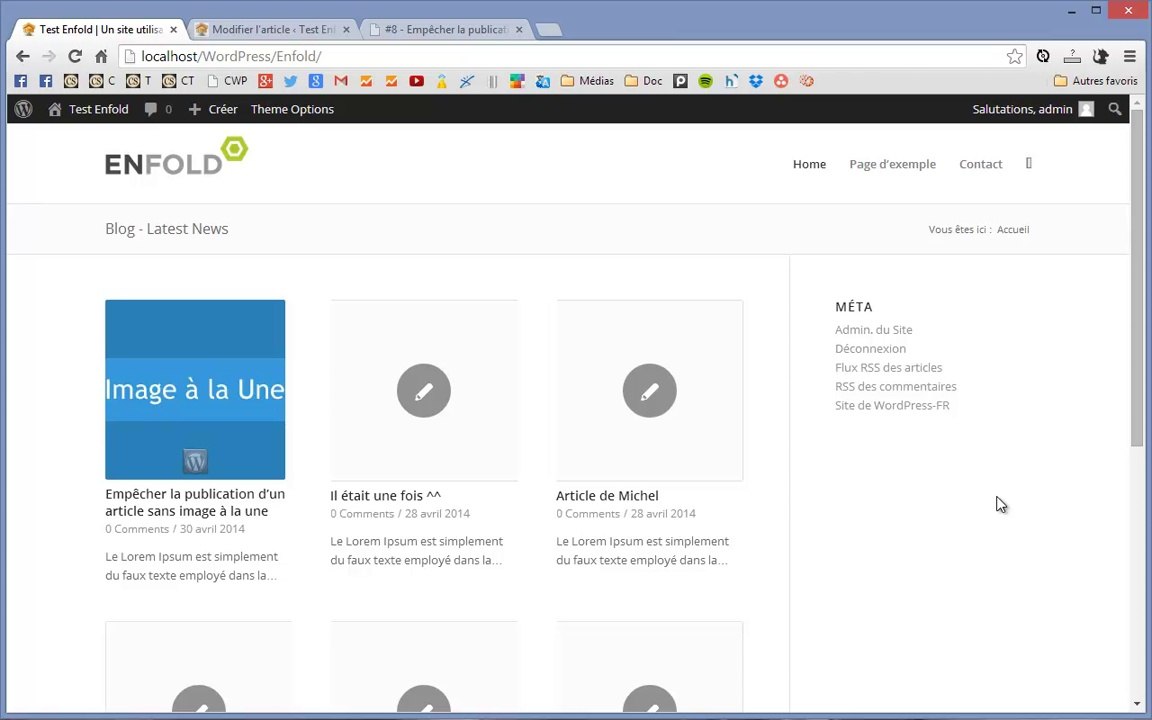This screenshot has height=720, width=1152.
Task: Open the Créer menu in admin bar
Action: (213, 109)
